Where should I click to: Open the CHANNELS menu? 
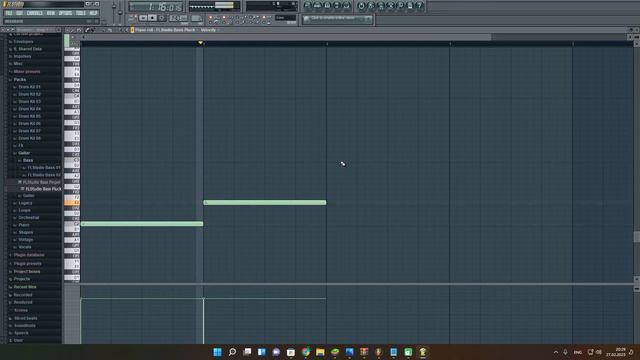35,13
